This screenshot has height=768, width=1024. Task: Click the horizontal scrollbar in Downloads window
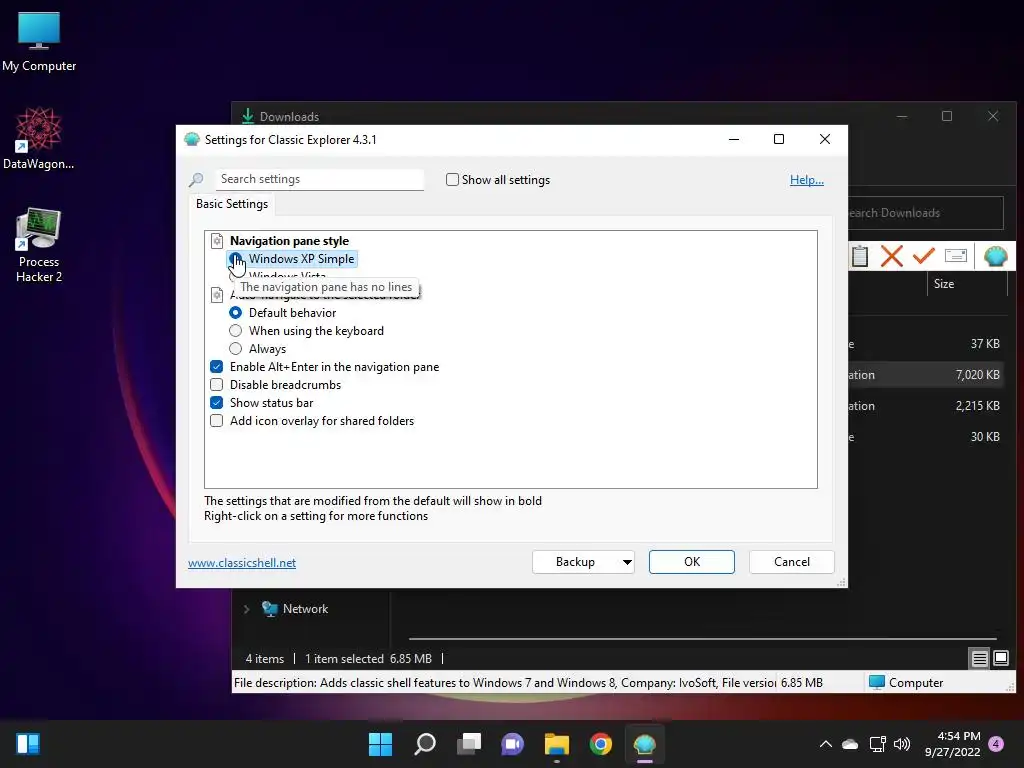(703, 638)
